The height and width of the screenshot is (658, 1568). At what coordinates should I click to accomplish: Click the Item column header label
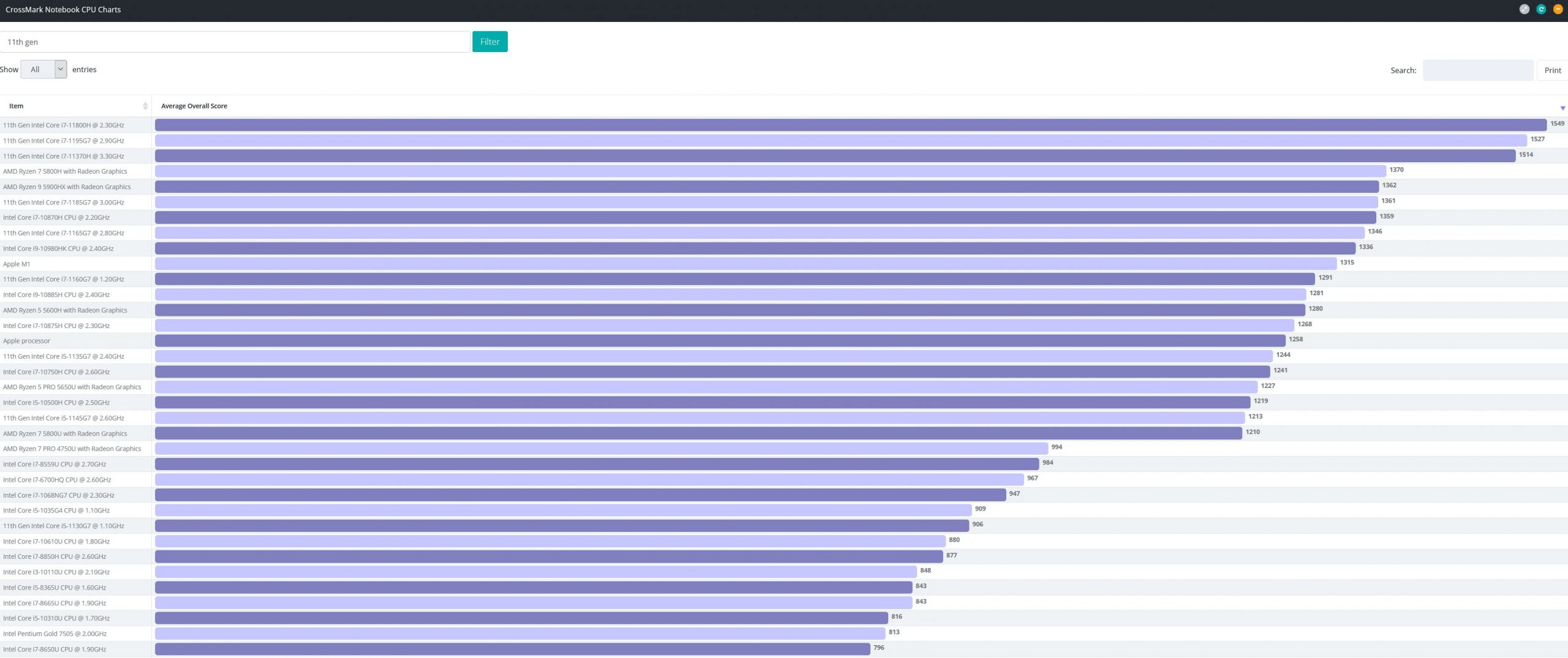point(17,106)
